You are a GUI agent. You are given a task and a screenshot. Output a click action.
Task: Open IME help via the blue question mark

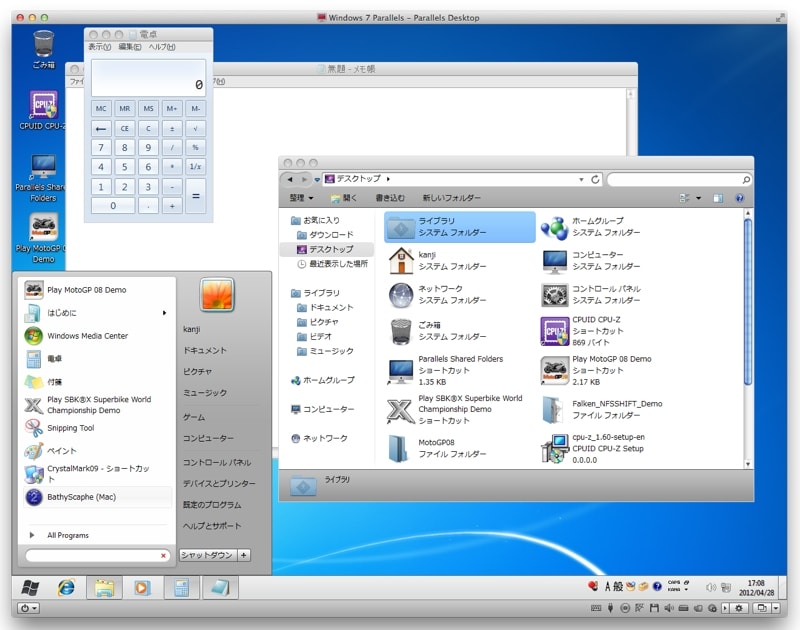(x=657, y=587)
